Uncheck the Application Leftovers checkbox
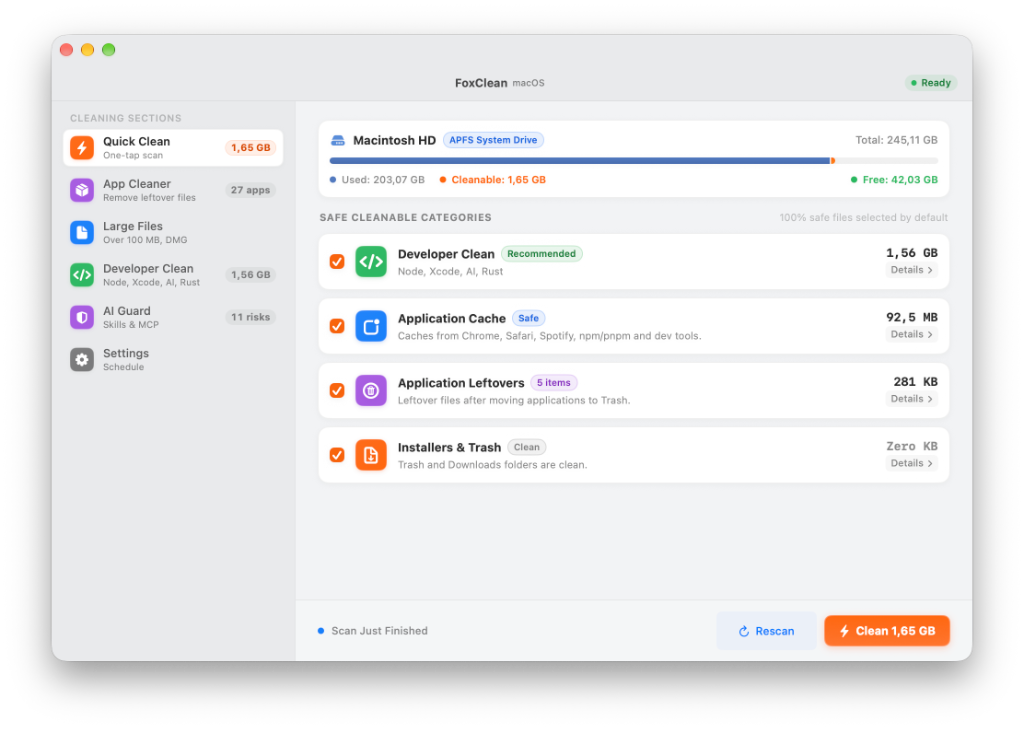This screenshot has height=729, width=1024. click(337, 391)
